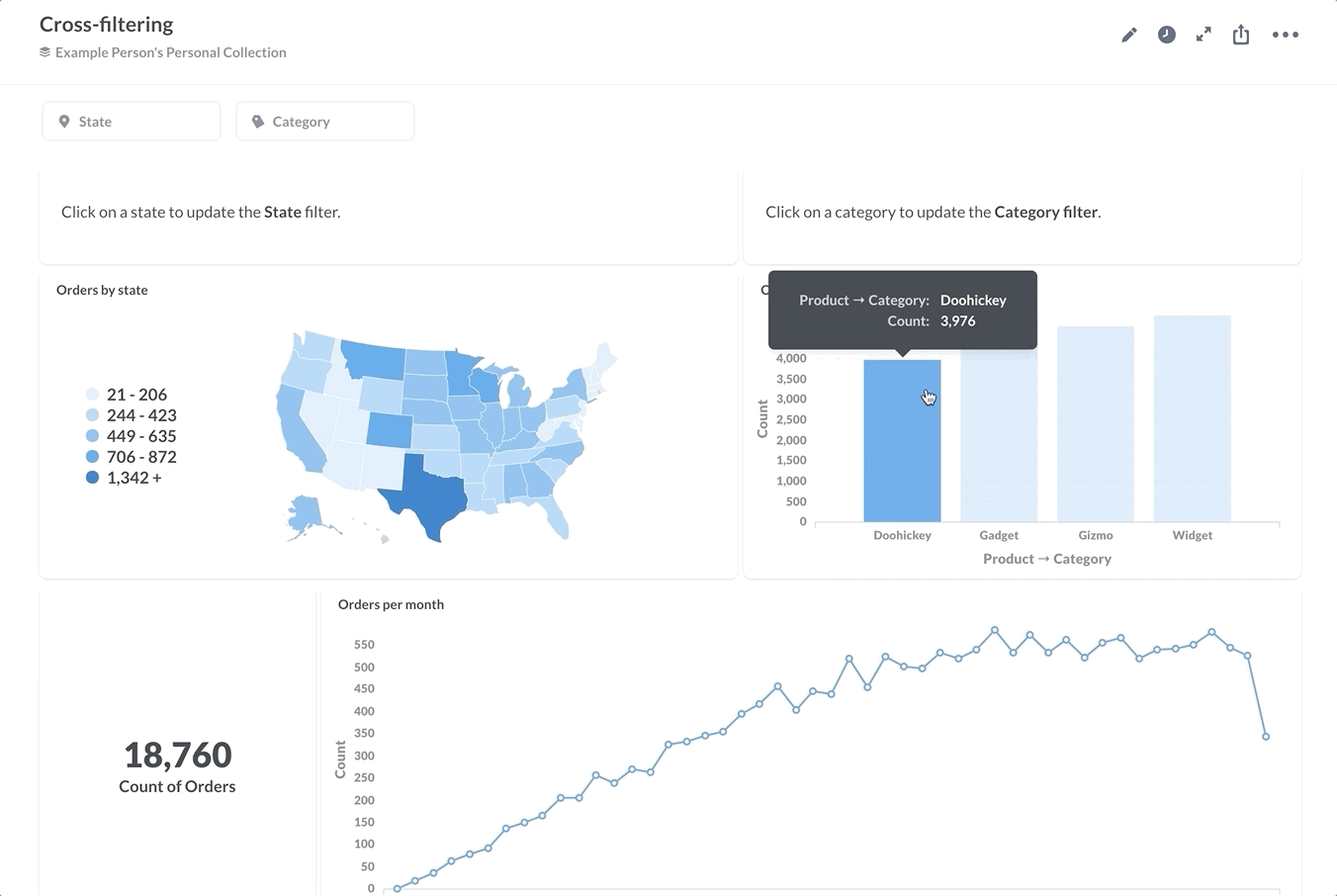Click the location pin icon in the State filter
Viewport: 1337px width, 896px height.
point(64,121)
